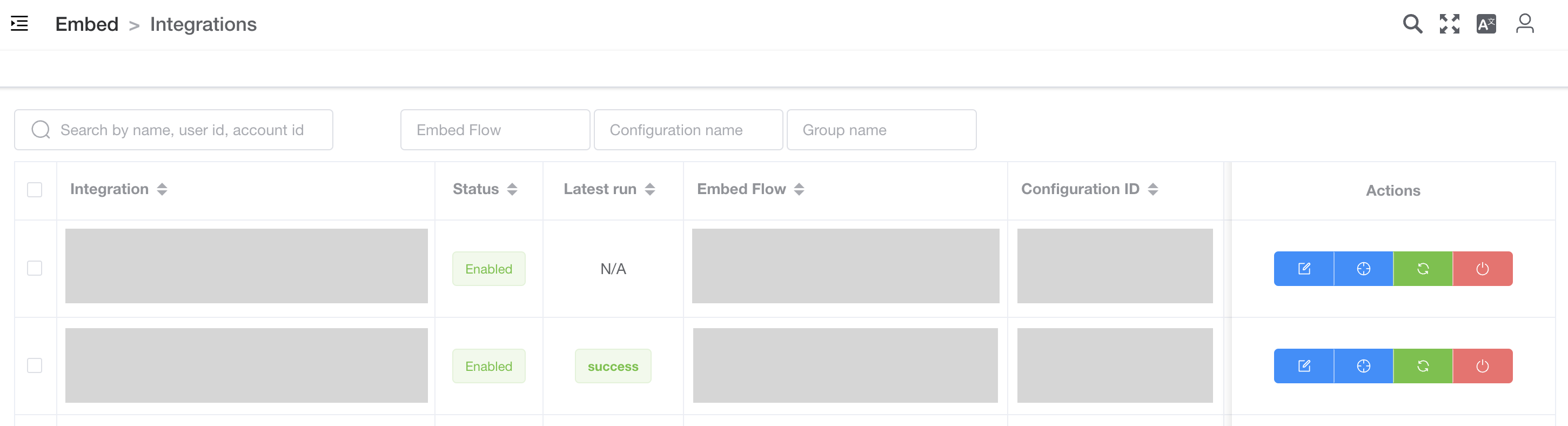The width and height of the screenshot is (1568, 426).
Task: Click the crosshair icon in second row
Action: [x=1363, y=367]
